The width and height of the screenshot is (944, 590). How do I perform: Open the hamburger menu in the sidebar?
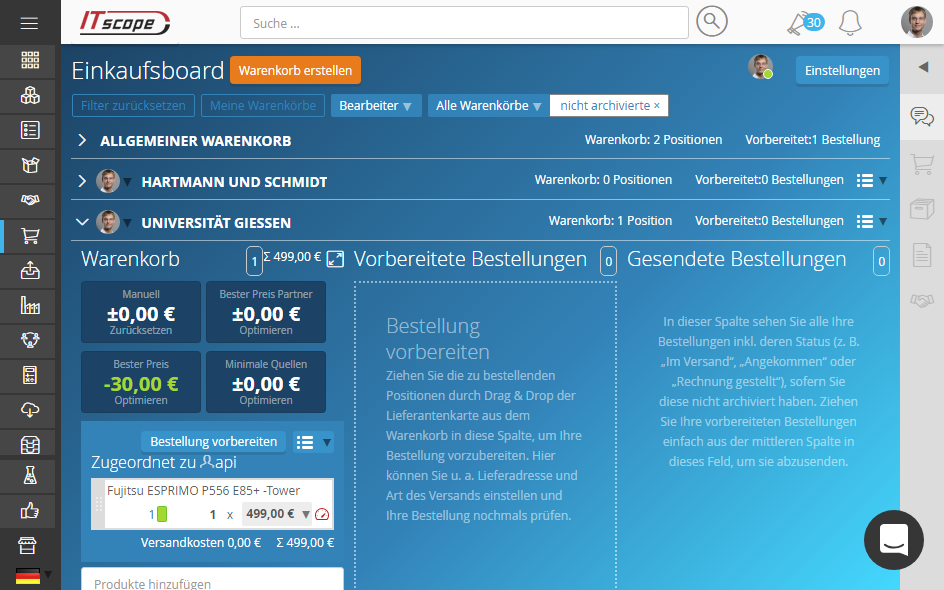pyautogui.click(x=29, y=23)
